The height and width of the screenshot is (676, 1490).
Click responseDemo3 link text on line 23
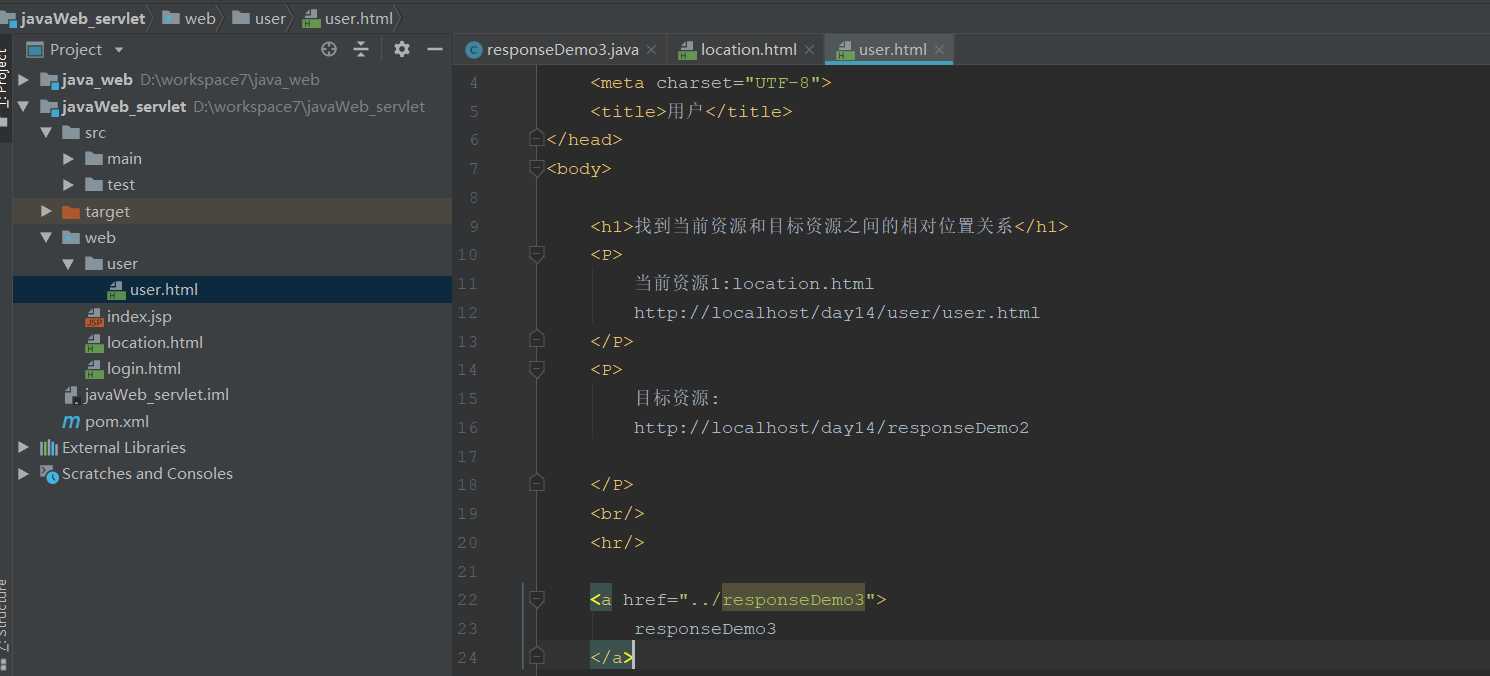coord(705,629)
